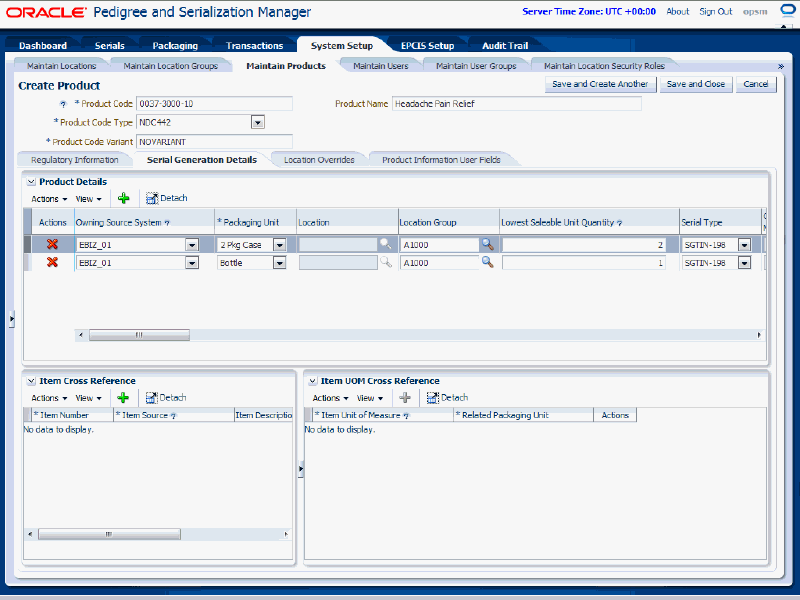Switch to the Serials tab

(x=110, y=45)
